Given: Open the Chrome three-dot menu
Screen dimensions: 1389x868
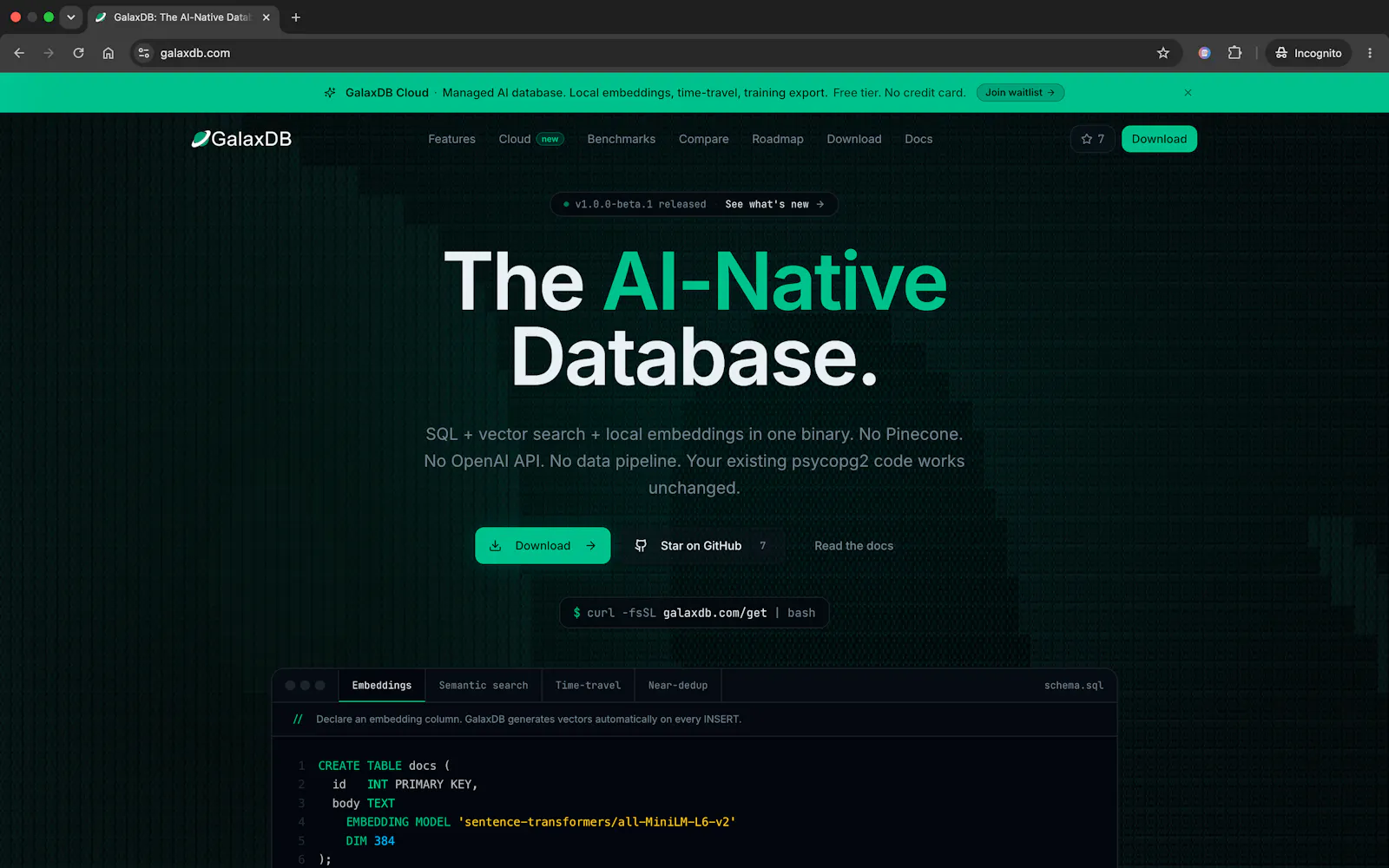Looking at the screenshot, I should (1370, 53).
